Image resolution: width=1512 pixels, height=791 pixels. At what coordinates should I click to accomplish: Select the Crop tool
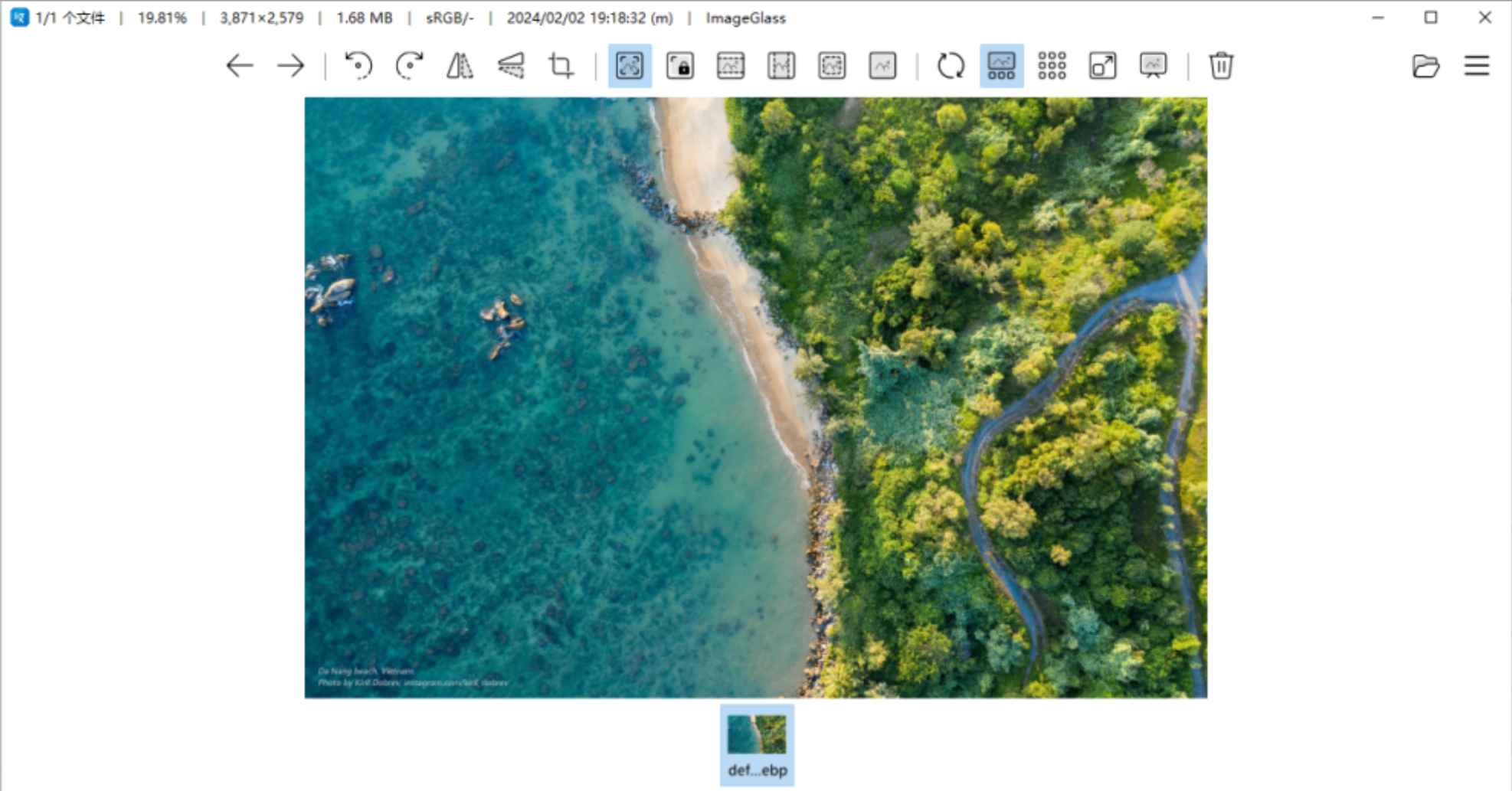[x=561, y=67]
